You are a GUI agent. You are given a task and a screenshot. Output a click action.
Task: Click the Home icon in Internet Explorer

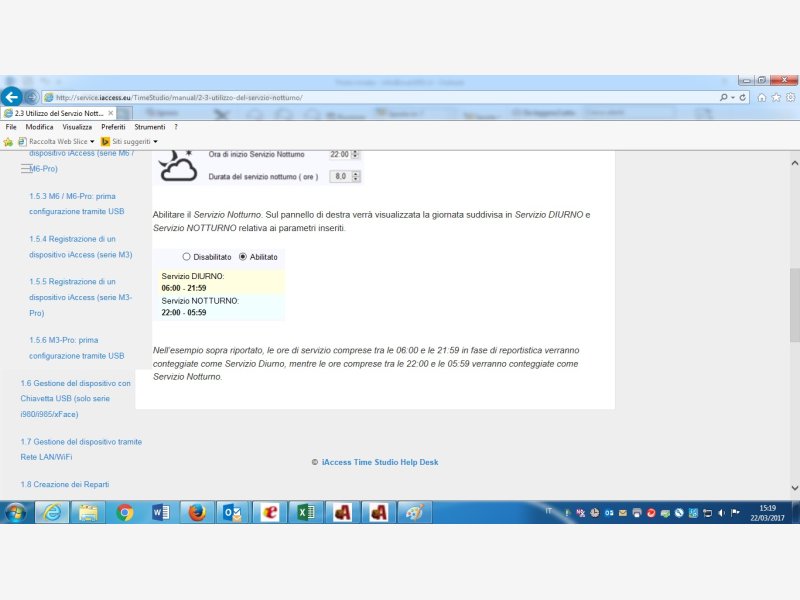762,97
